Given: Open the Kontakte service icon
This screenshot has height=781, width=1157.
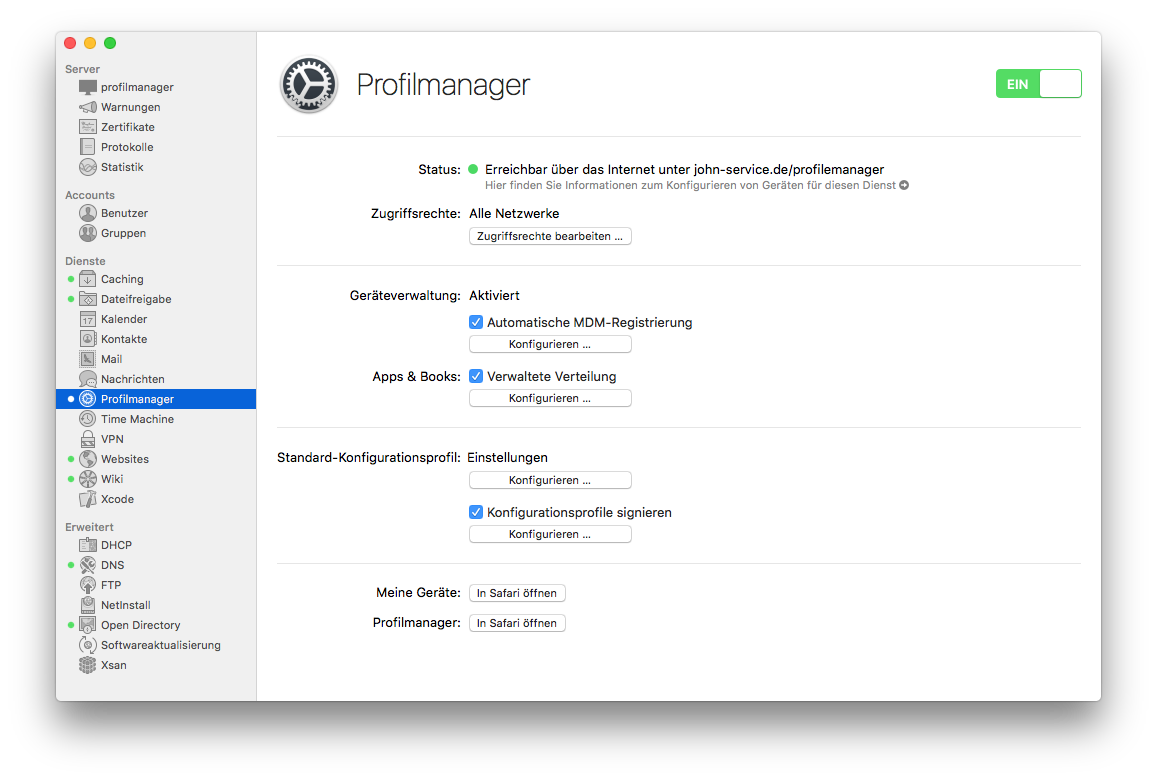Looking at the screenshot, I should point(88,339).
